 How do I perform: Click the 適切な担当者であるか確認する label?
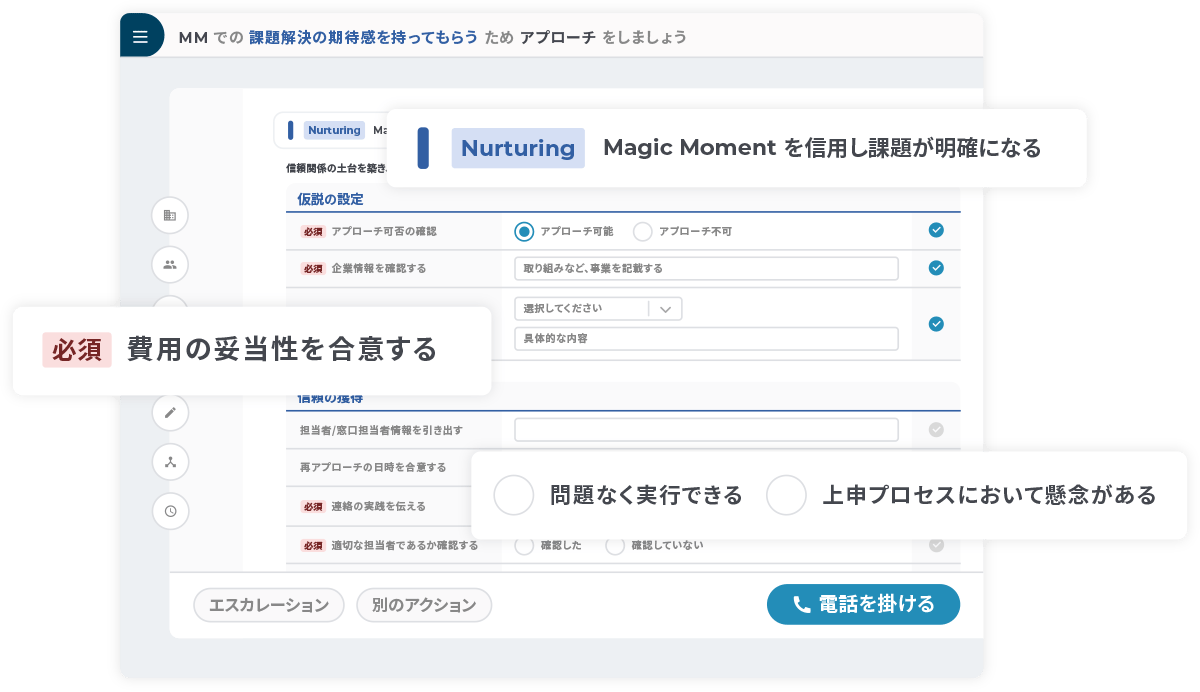point(404,545)
